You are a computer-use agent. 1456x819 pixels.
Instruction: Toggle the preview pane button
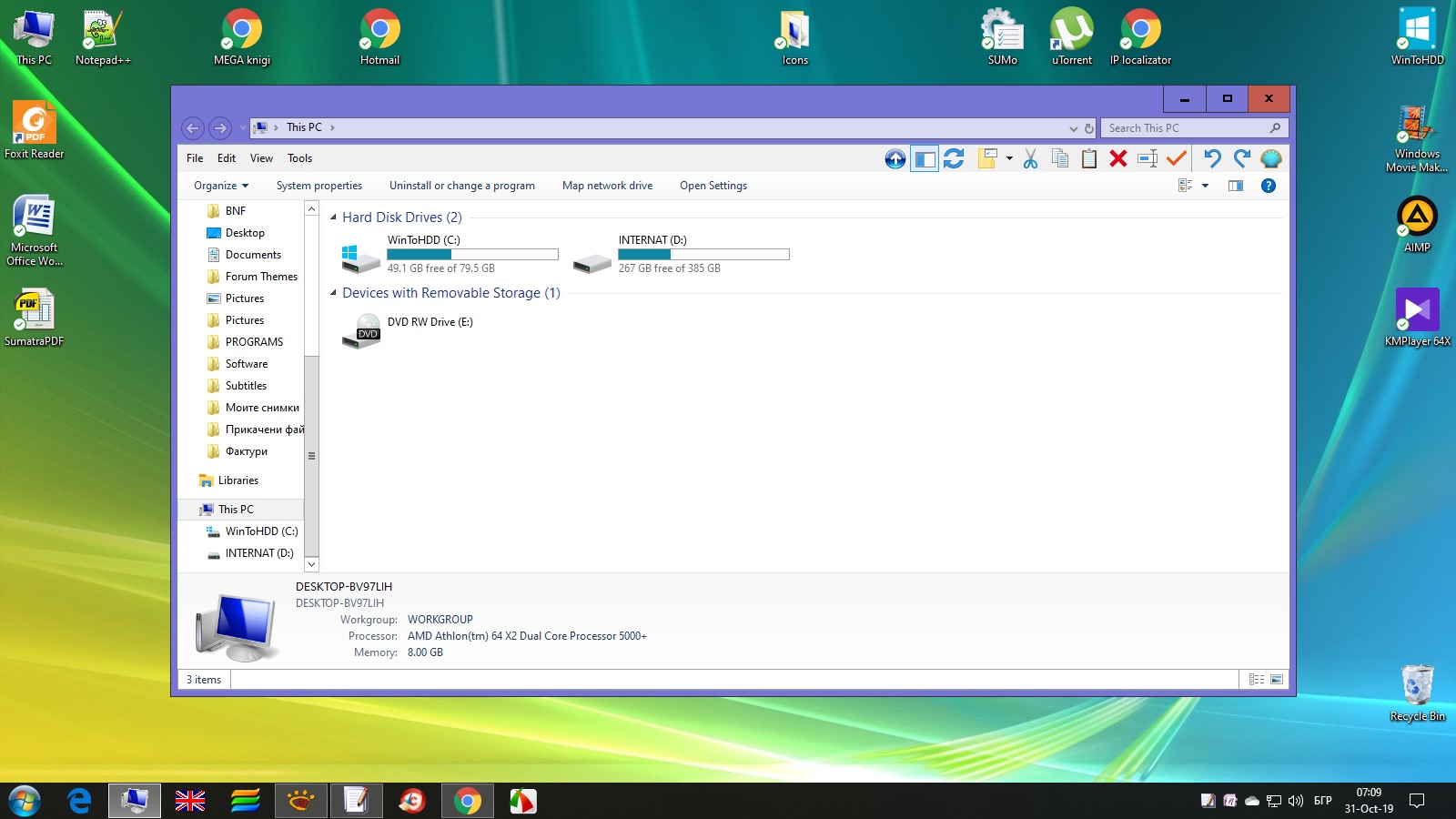[x=1236, y=186]
